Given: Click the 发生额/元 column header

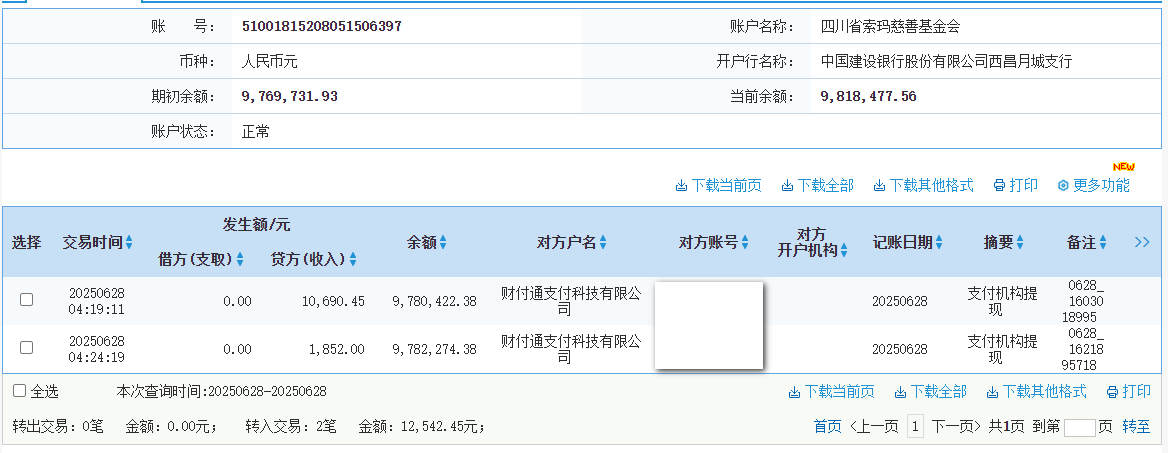Looking at the screenshot, I should (256, 224).
